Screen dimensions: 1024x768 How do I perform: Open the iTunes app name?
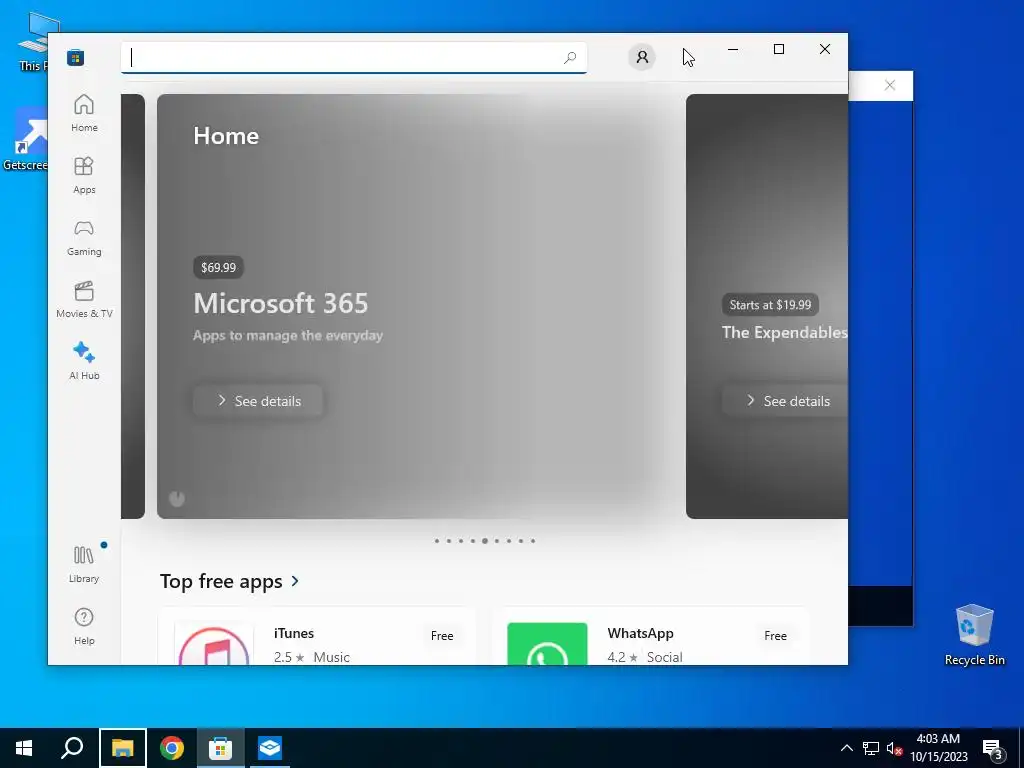(x=294, y=633)
